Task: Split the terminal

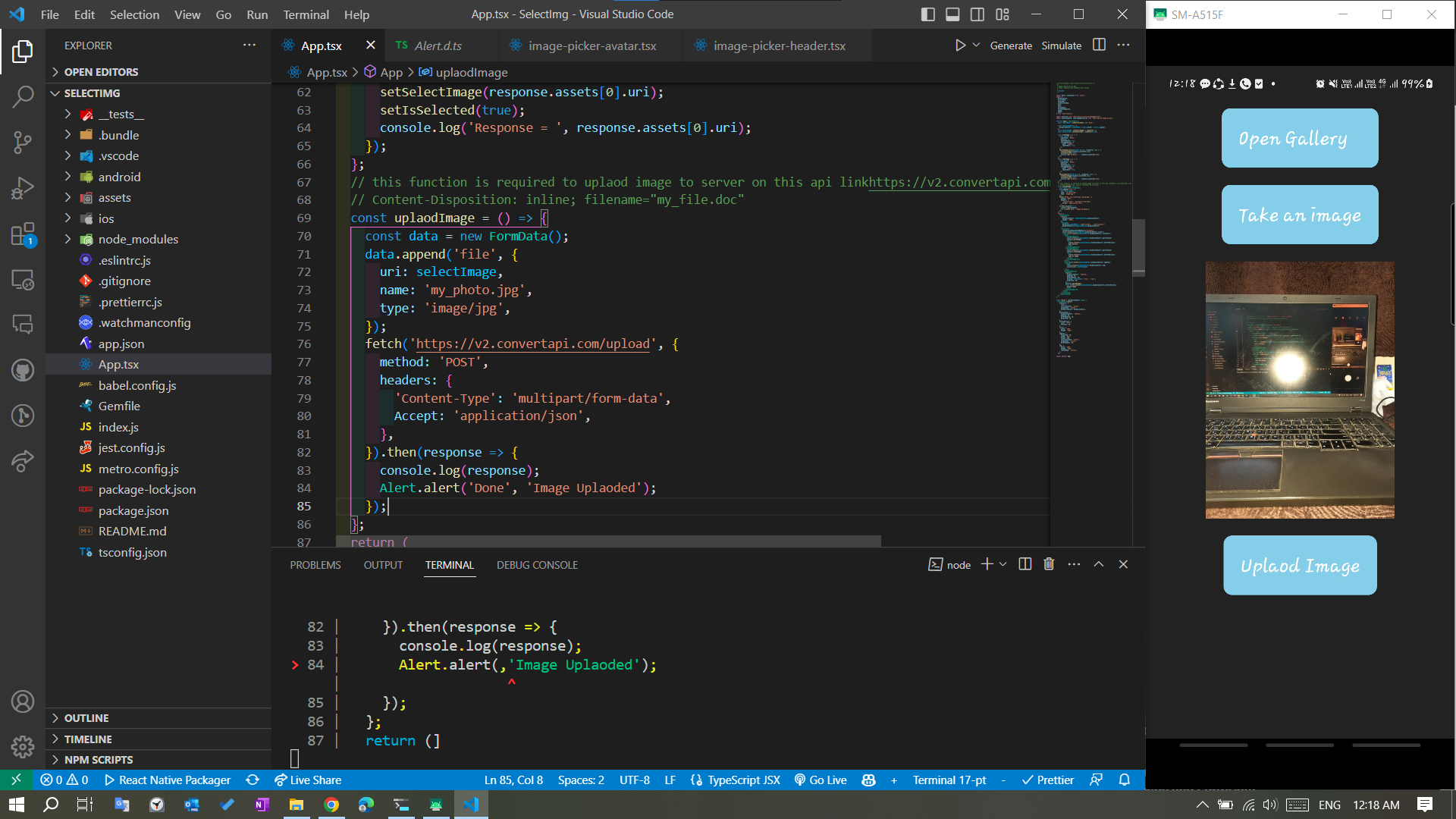Action: (x=1025, y=563)
